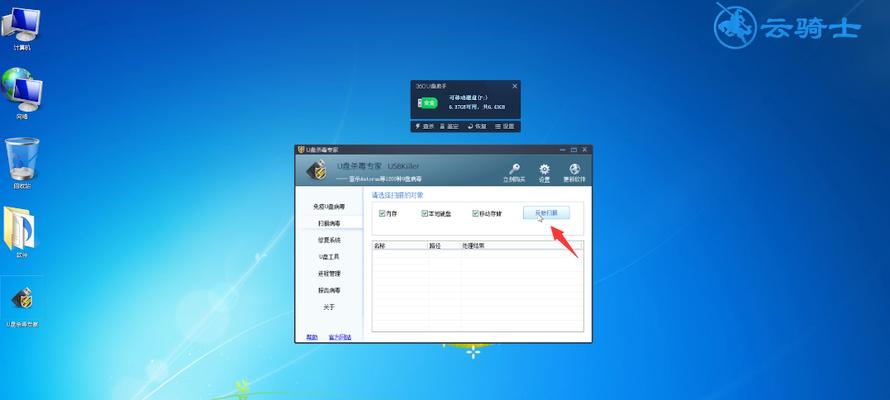Viewport: 890px width, 400px height.
Task: Select U盘工具 in the sidebar
Action: pyautogui.click(x=329, y=257)
